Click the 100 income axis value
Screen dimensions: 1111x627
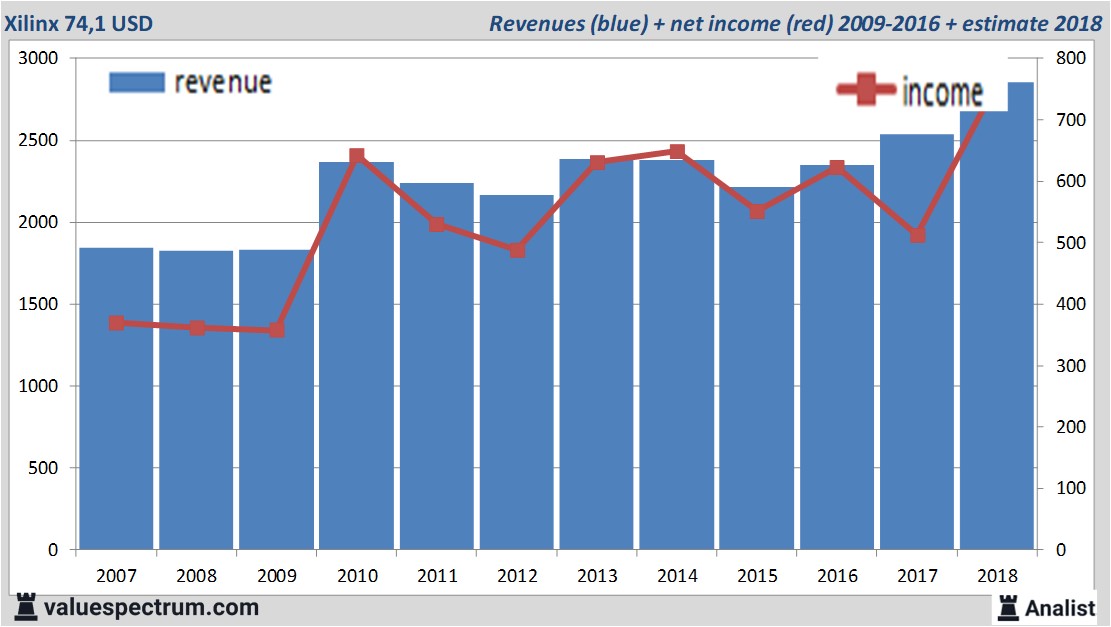(1071, 488)
